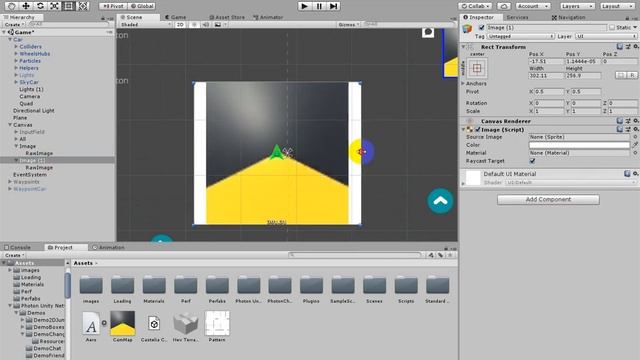Open the anchor presets box
This screenshot has width=640, height=360.
point(477,68)
